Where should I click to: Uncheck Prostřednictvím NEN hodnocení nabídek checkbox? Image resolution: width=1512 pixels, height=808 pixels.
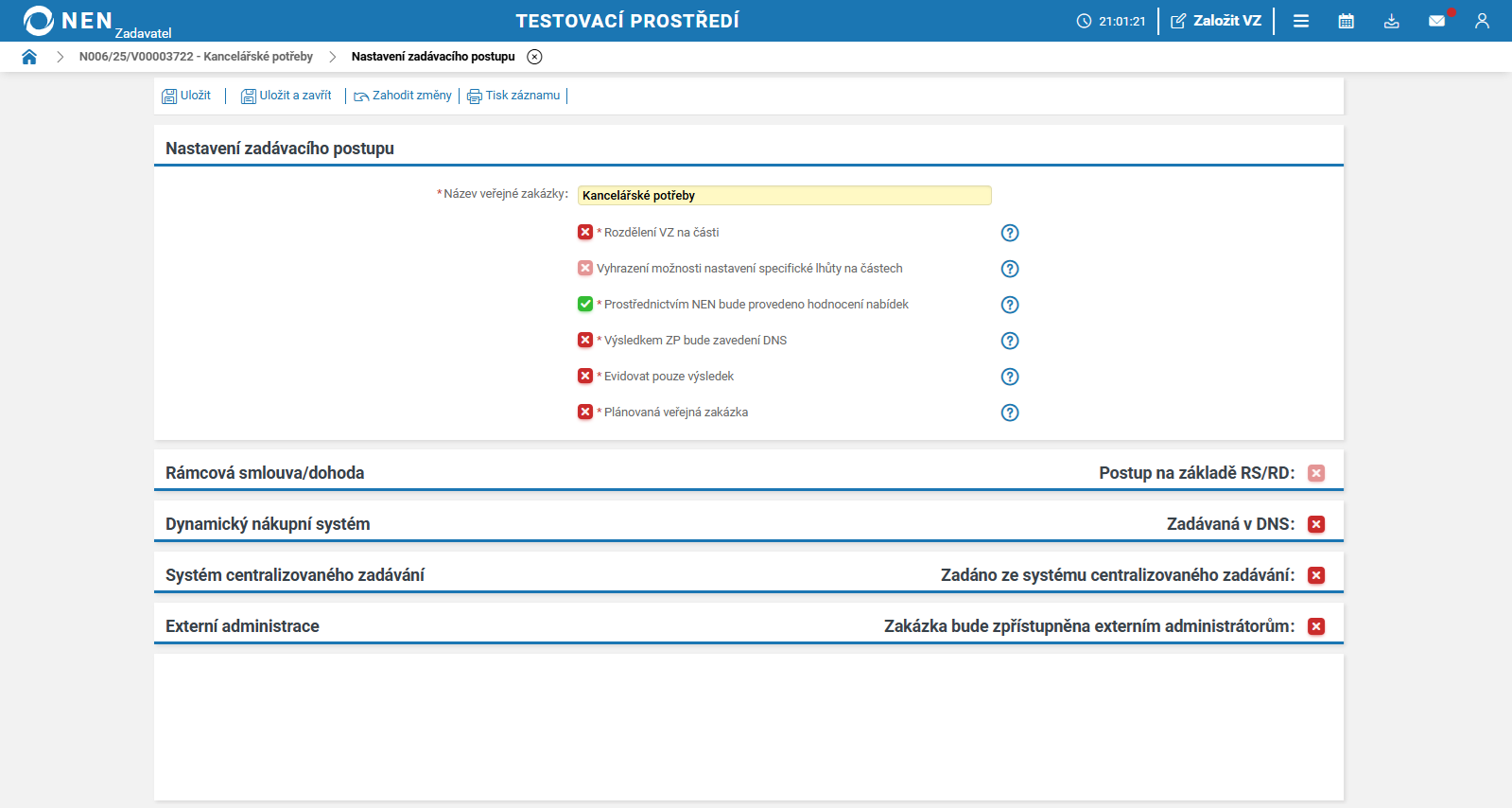(x=585, y=305)
